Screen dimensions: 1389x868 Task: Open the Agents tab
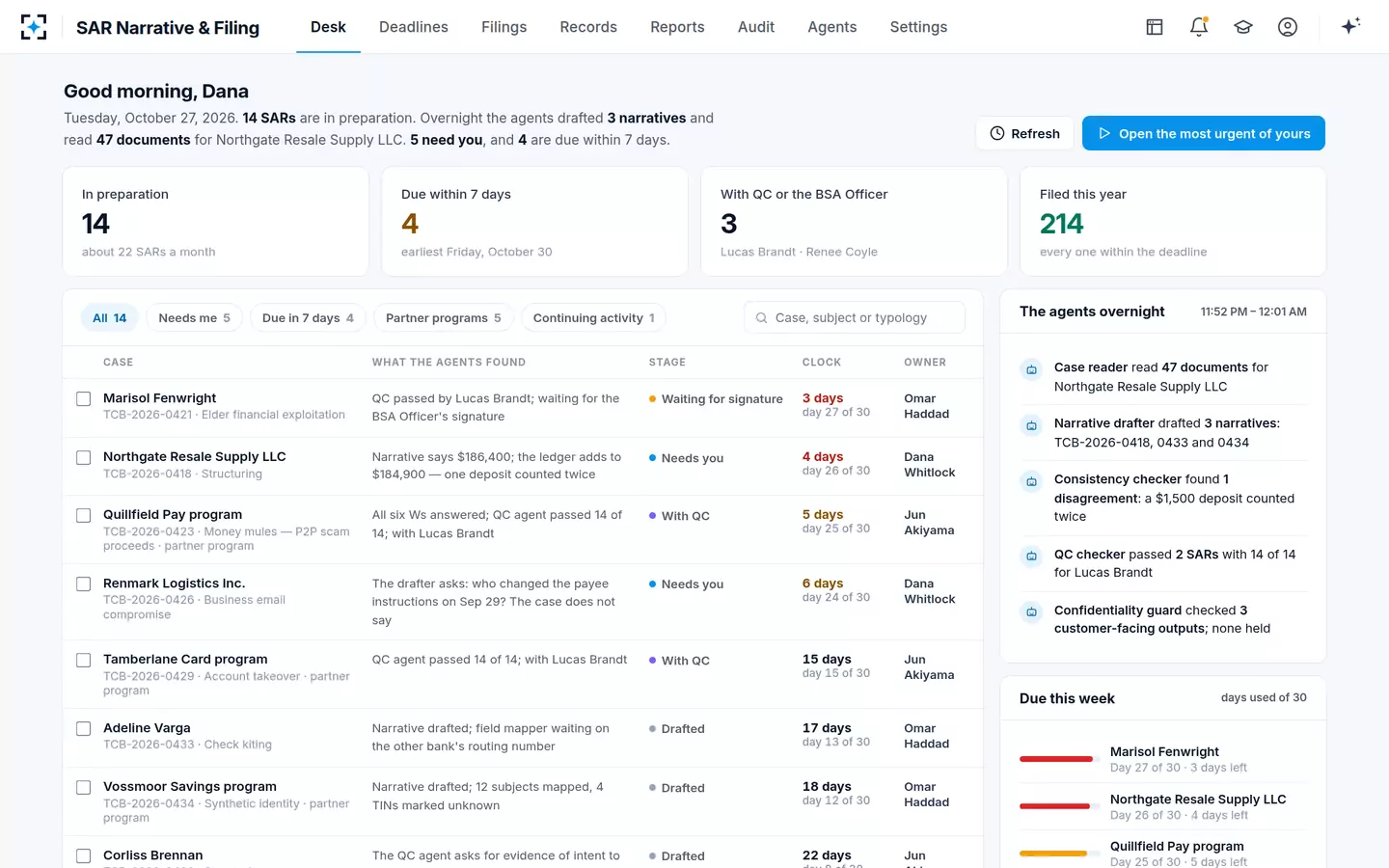click(832, 27)
